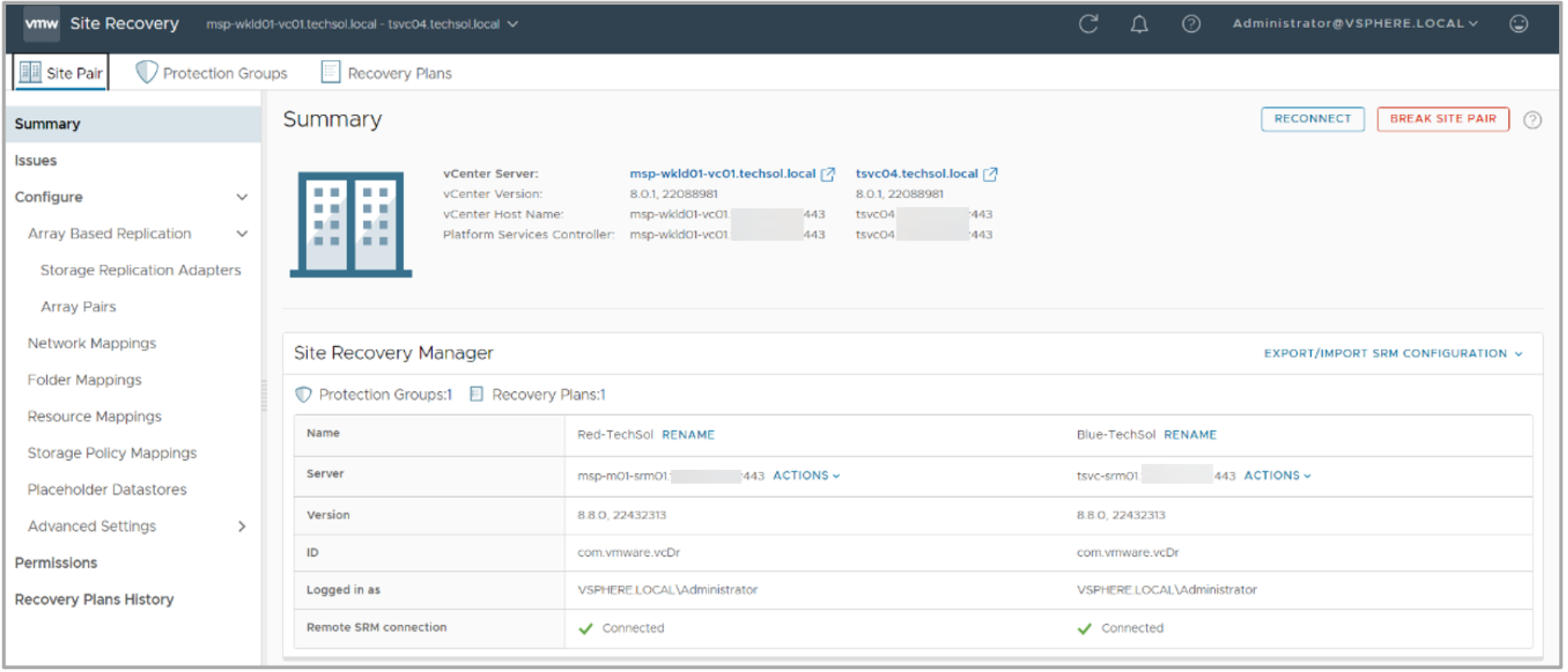Expand Advanced Settings chevron
The height and width of the screenshot is (672, 1568).
(242, 526)
